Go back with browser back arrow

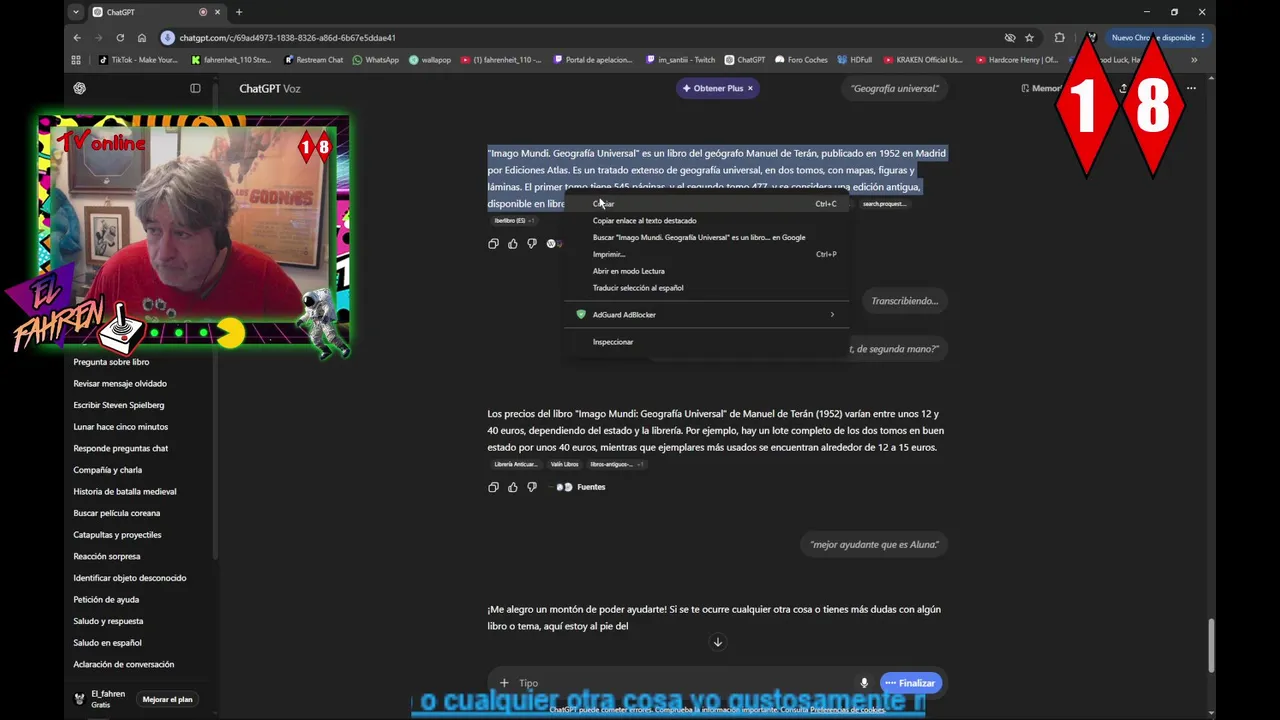(x=77, y=38)
